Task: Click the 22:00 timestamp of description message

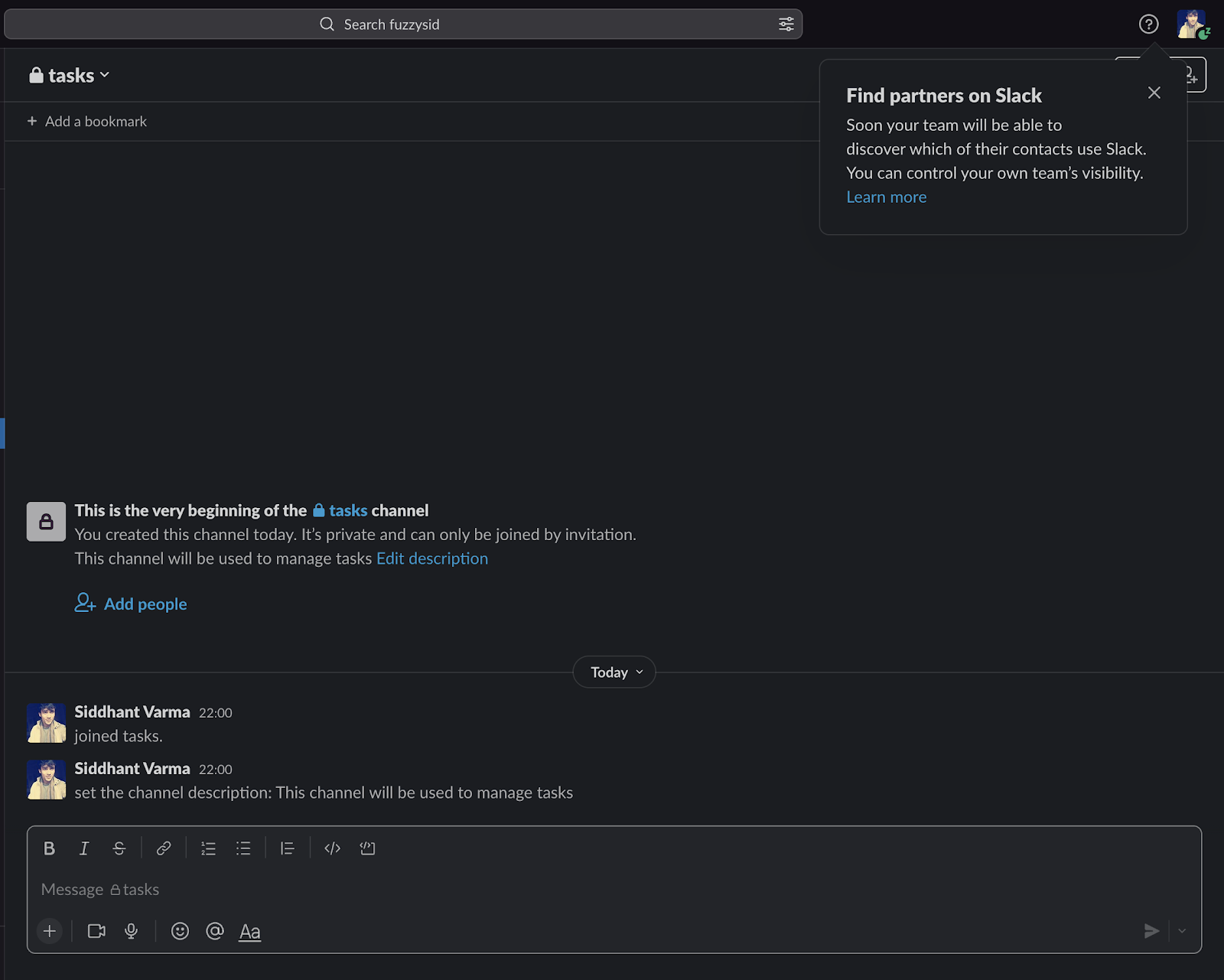Action: (216, 770)
